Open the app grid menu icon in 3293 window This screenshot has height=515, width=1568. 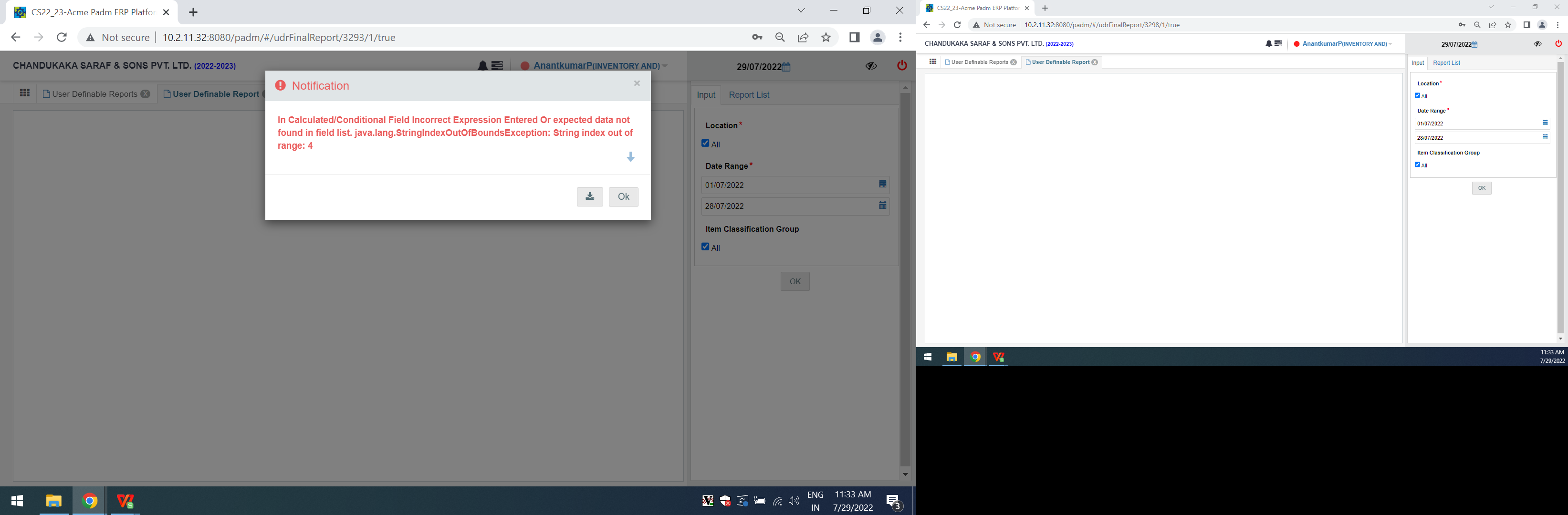[24, 93]
